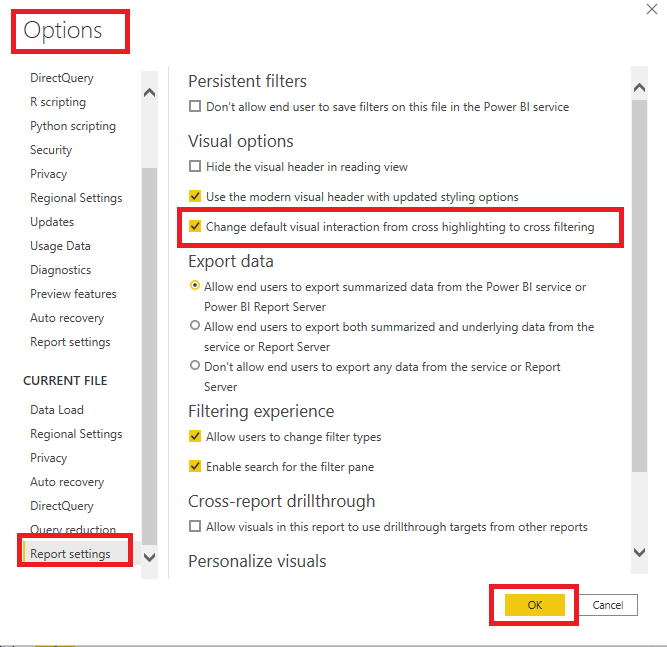This screenshot has width=667, height=647.
Task: Toggle Enable search for the filter pane
Action: coord(195,466)
